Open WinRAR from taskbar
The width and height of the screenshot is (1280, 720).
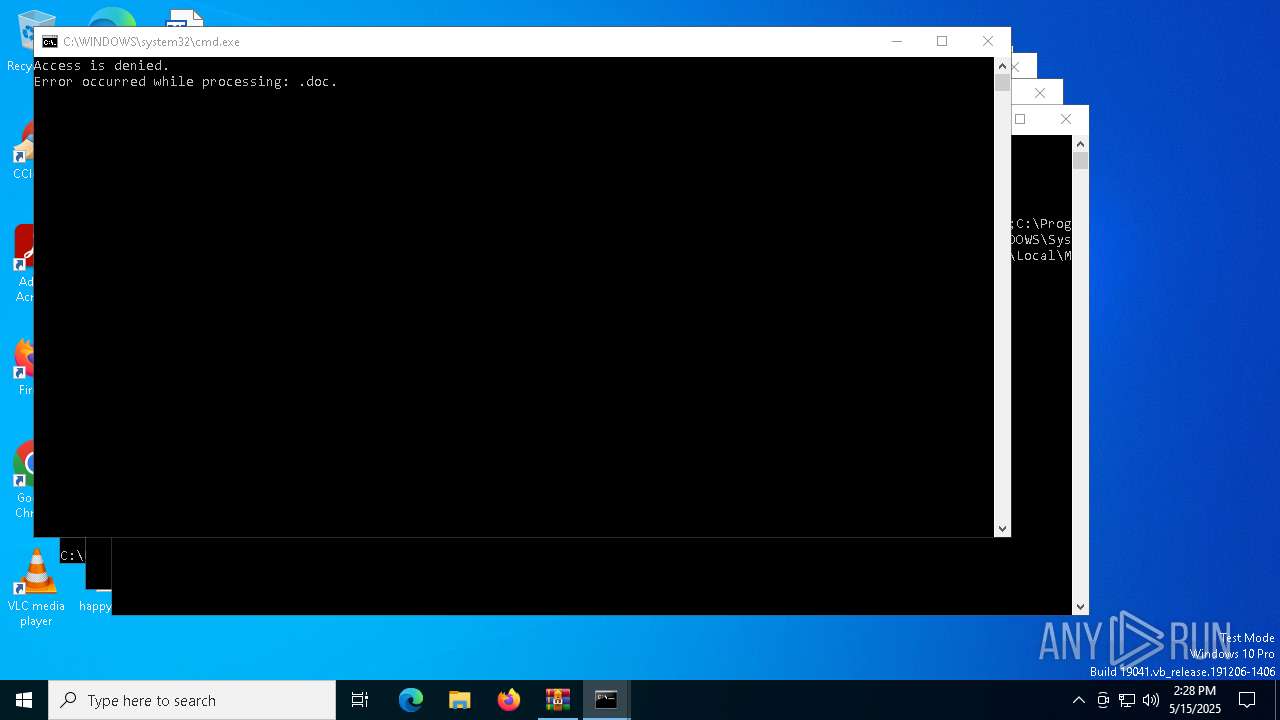tap(558, 700)
